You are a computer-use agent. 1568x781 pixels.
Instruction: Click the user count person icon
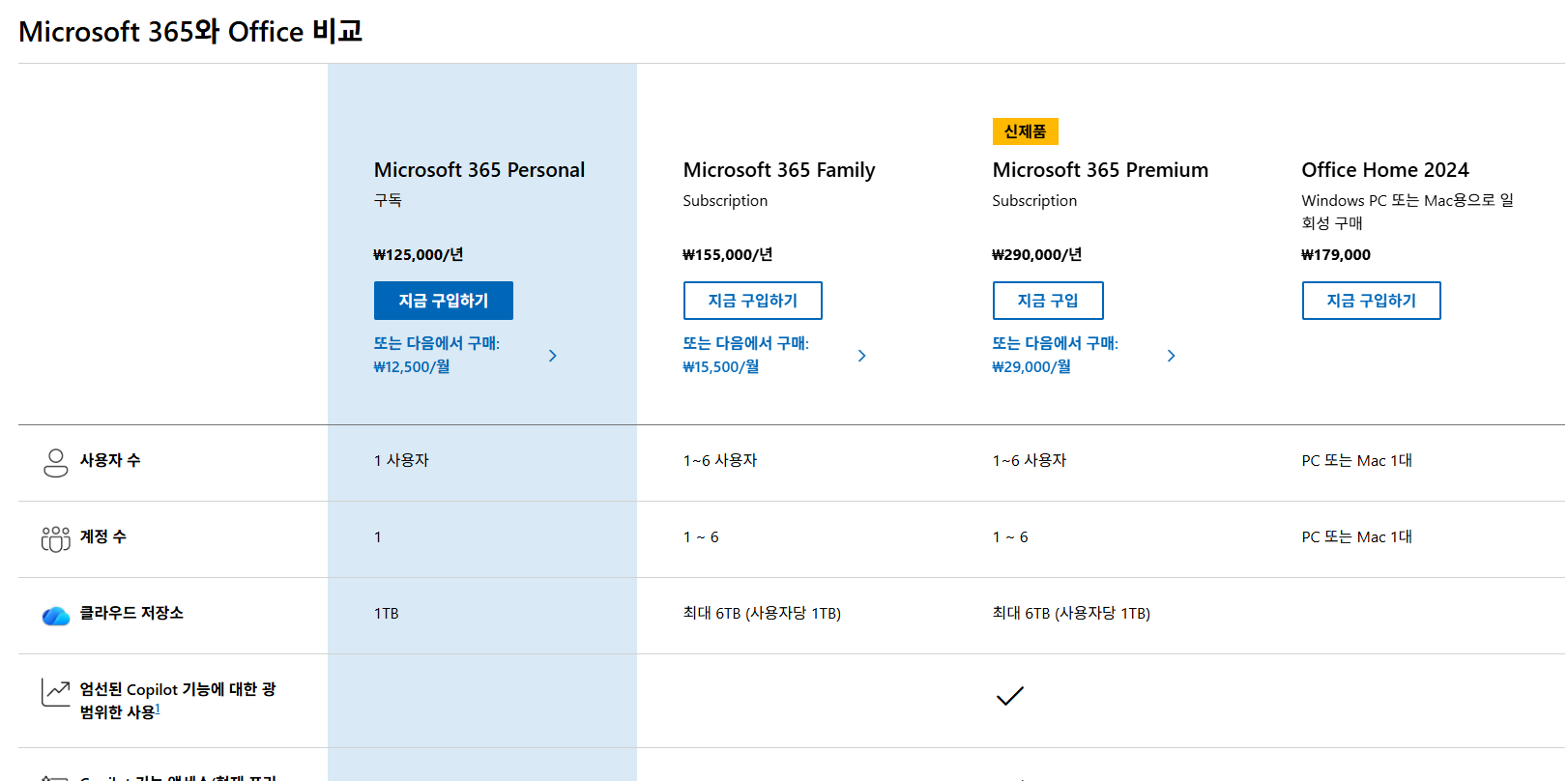56,462
